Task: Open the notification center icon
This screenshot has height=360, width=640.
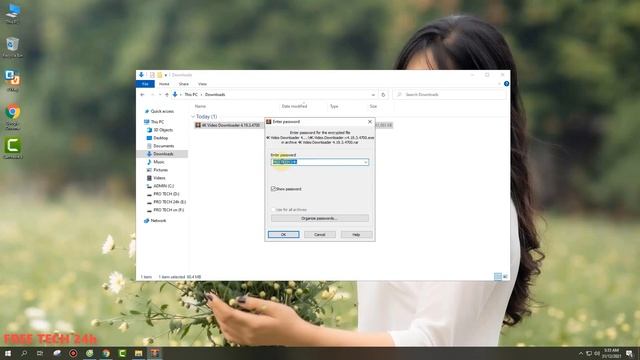Action: pyautogui.click(x=629, y=353)
